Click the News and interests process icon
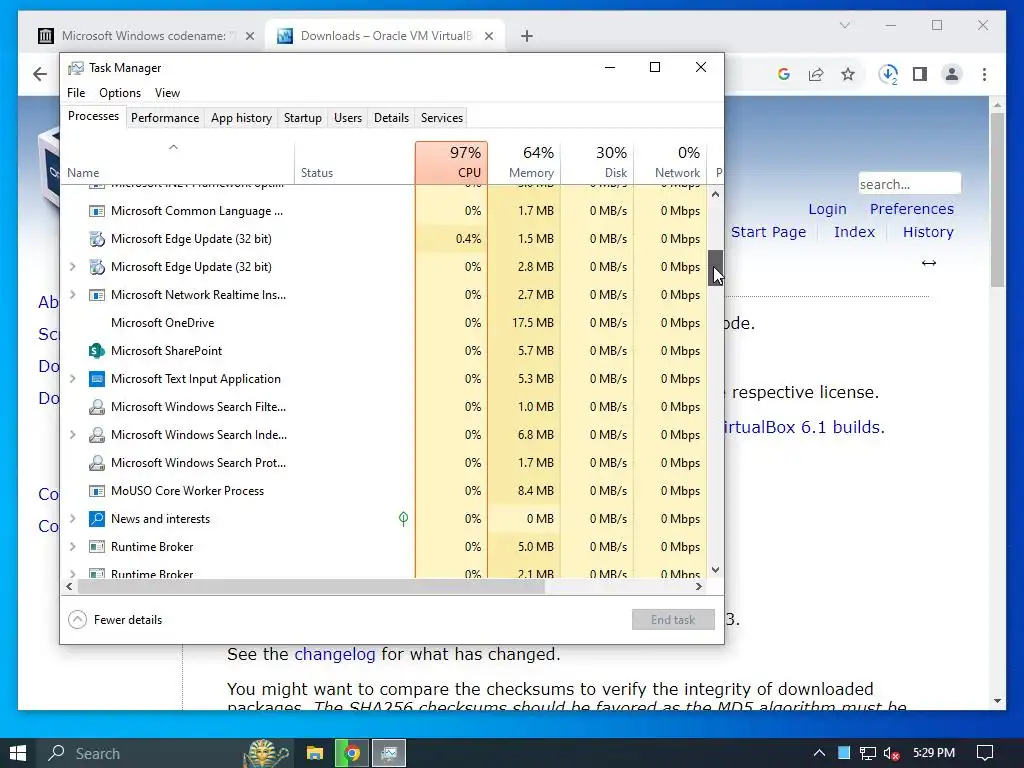1024x768 pixels. (x=97, y=519)
